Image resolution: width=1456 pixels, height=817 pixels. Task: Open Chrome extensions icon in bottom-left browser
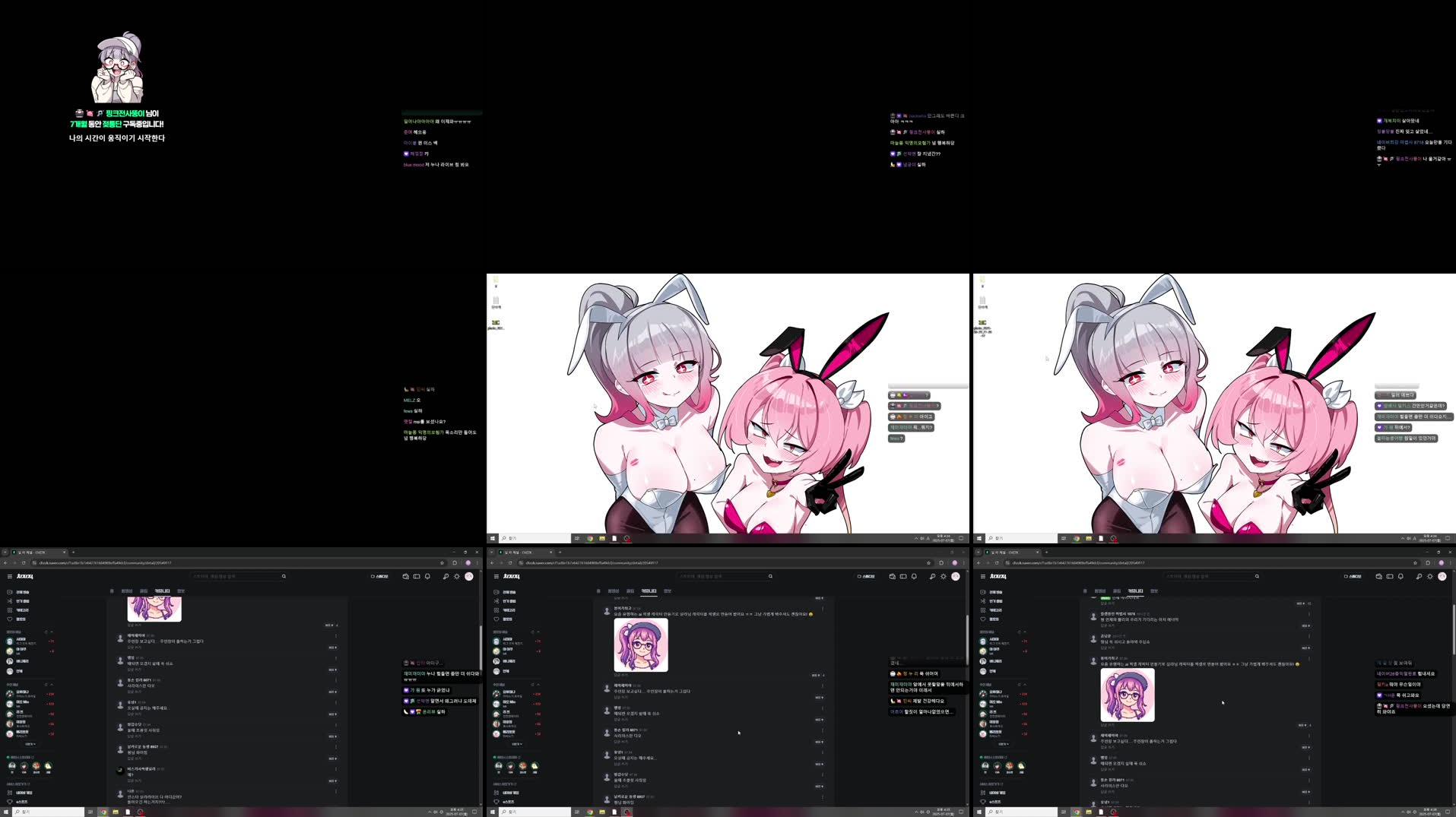[455, 563]
